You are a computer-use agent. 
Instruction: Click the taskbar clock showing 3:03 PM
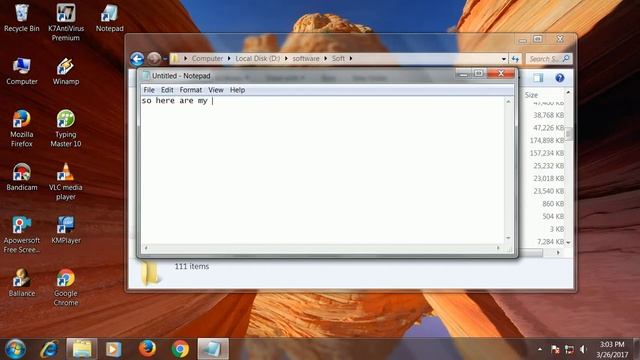click(x=612, y=349)
